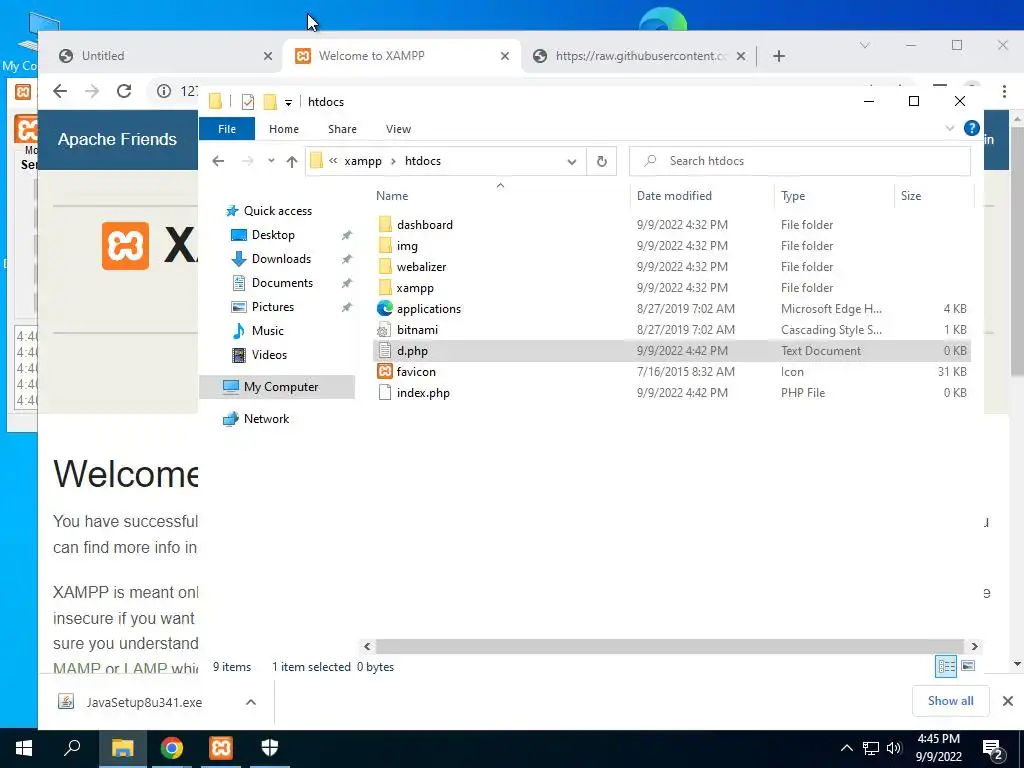The height and width of the screenshot is (768, 1024).
Task: Open JavaSetup8u341.exe download options chevron
Action: click(251, 702)
